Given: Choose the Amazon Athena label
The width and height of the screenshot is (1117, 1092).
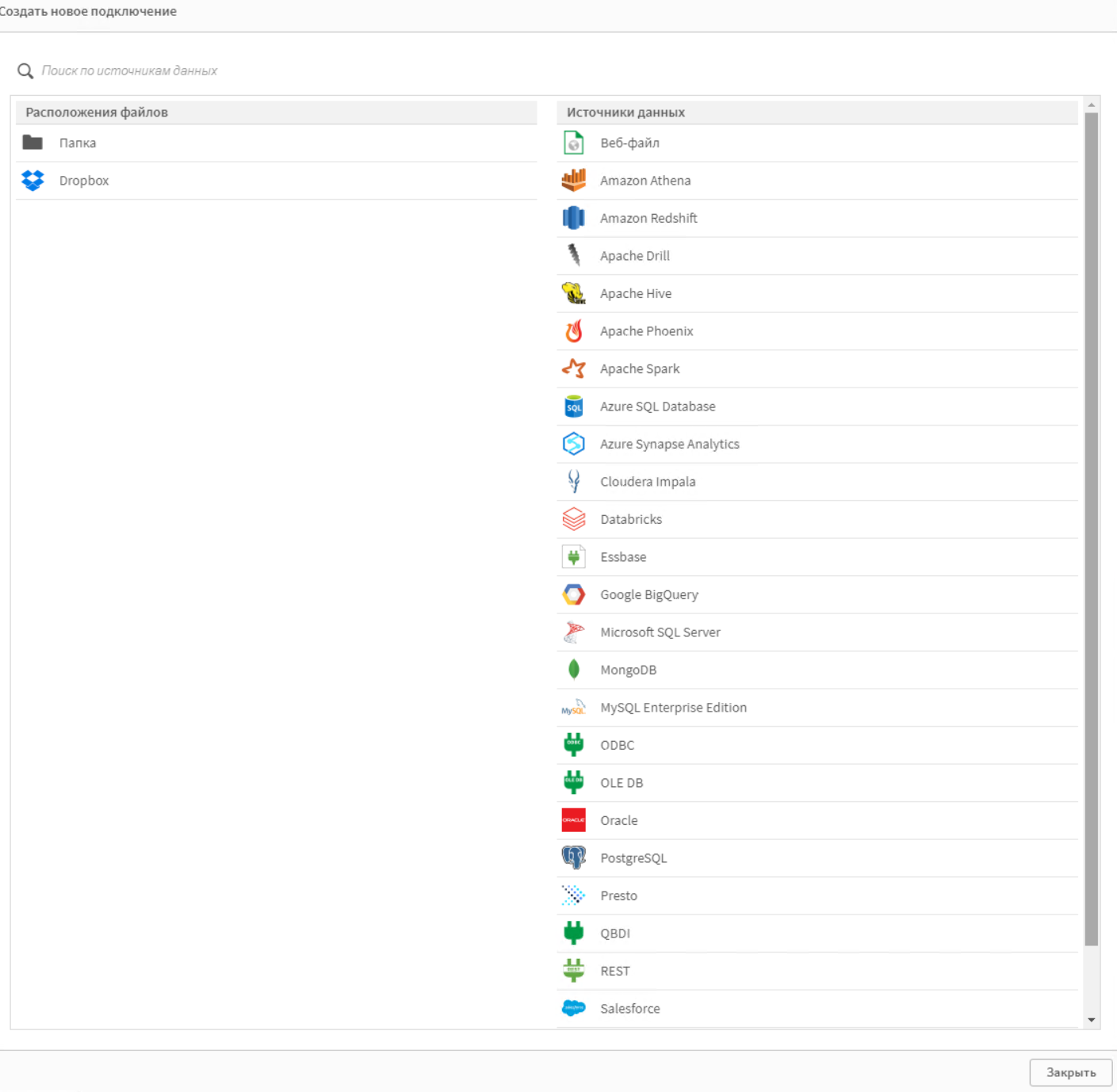Looking at the screenshot, I should point(645,181).
